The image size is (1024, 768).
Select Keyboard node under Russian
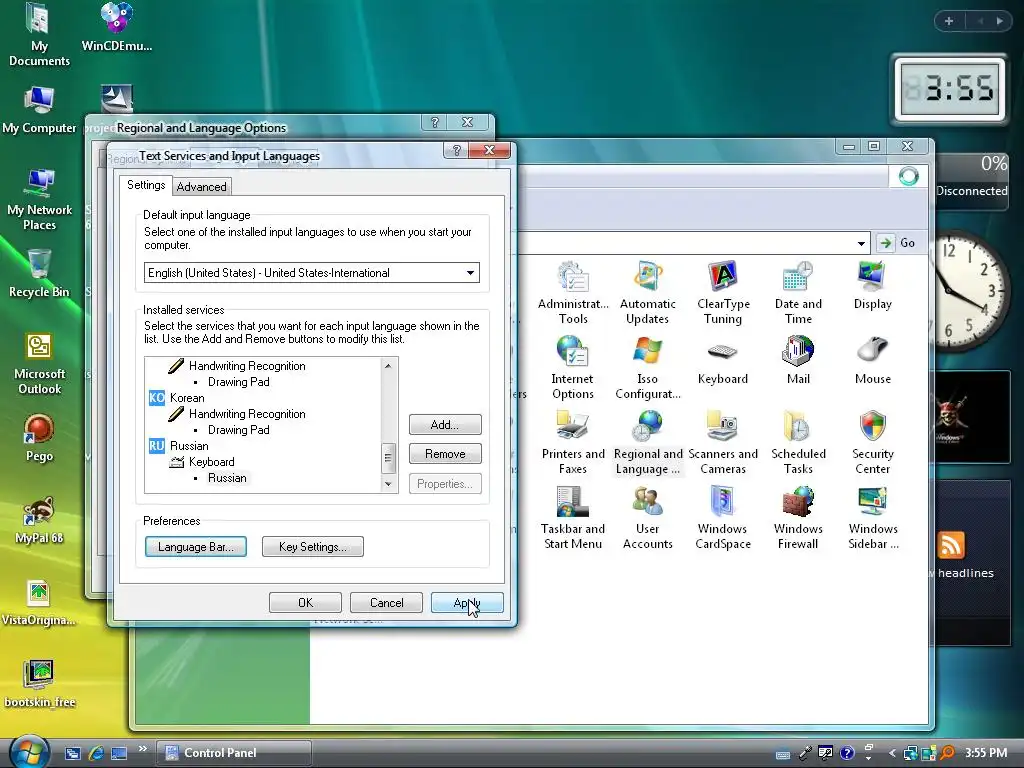(x=212, y=462)
